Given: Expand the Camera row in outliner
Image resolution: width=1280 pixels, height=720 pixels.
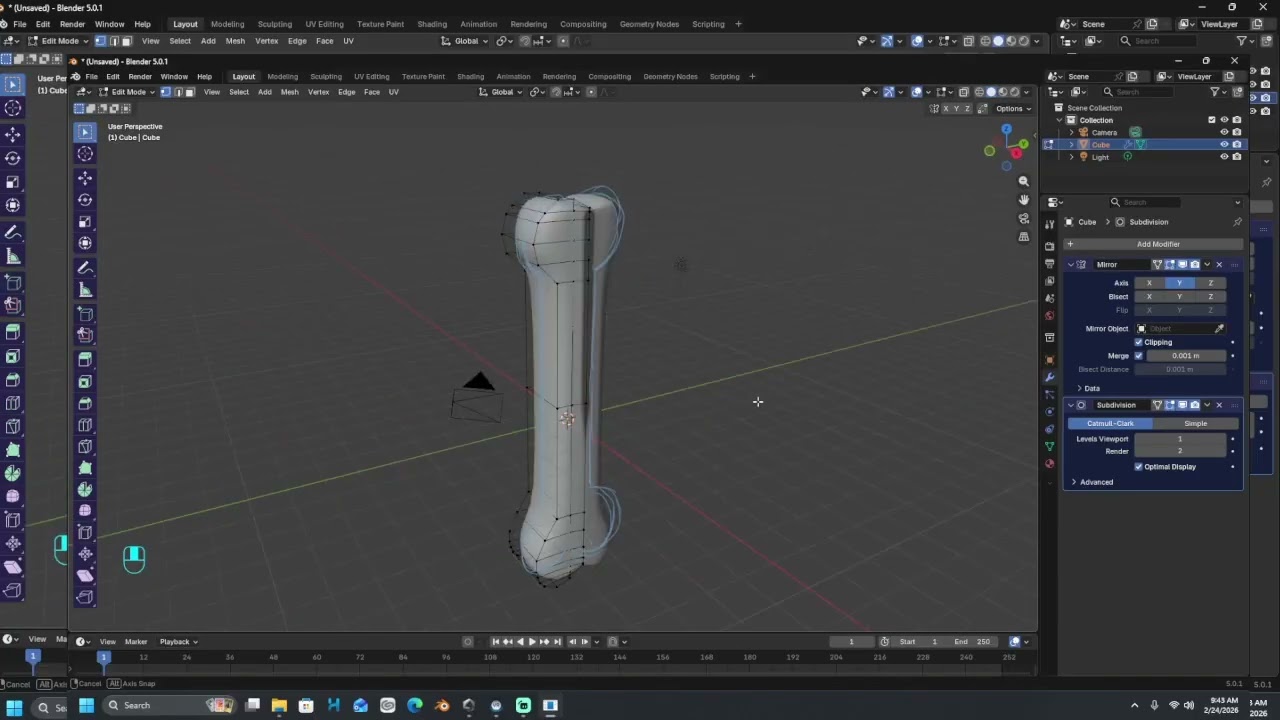Looking at the screenshot, I should pos(1072,132).
